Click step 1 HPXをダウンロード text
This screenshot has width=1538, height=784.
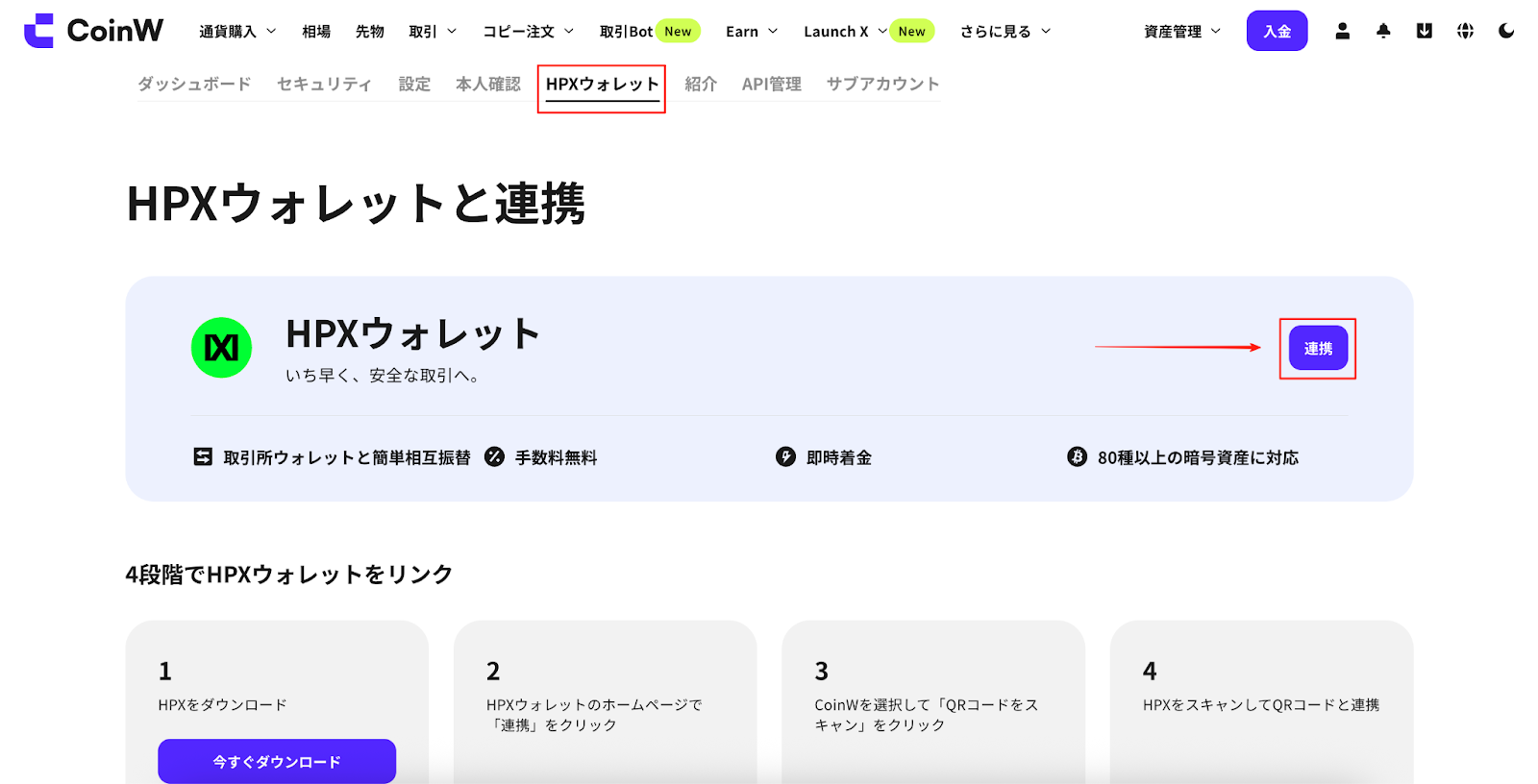[x=223, y=704]
